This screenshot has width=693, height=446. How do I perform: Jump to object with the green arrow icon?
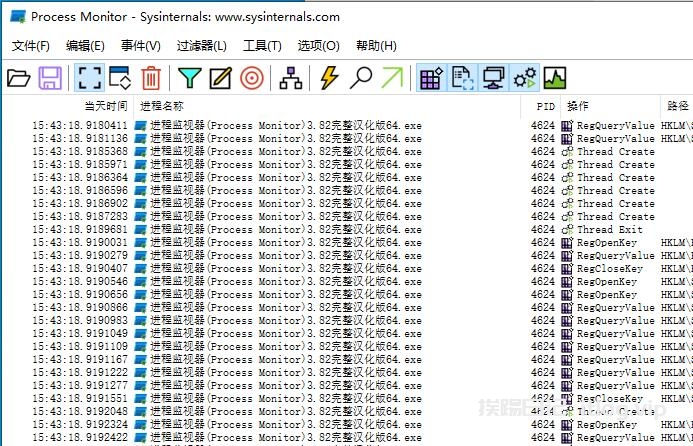pos(392,78)
